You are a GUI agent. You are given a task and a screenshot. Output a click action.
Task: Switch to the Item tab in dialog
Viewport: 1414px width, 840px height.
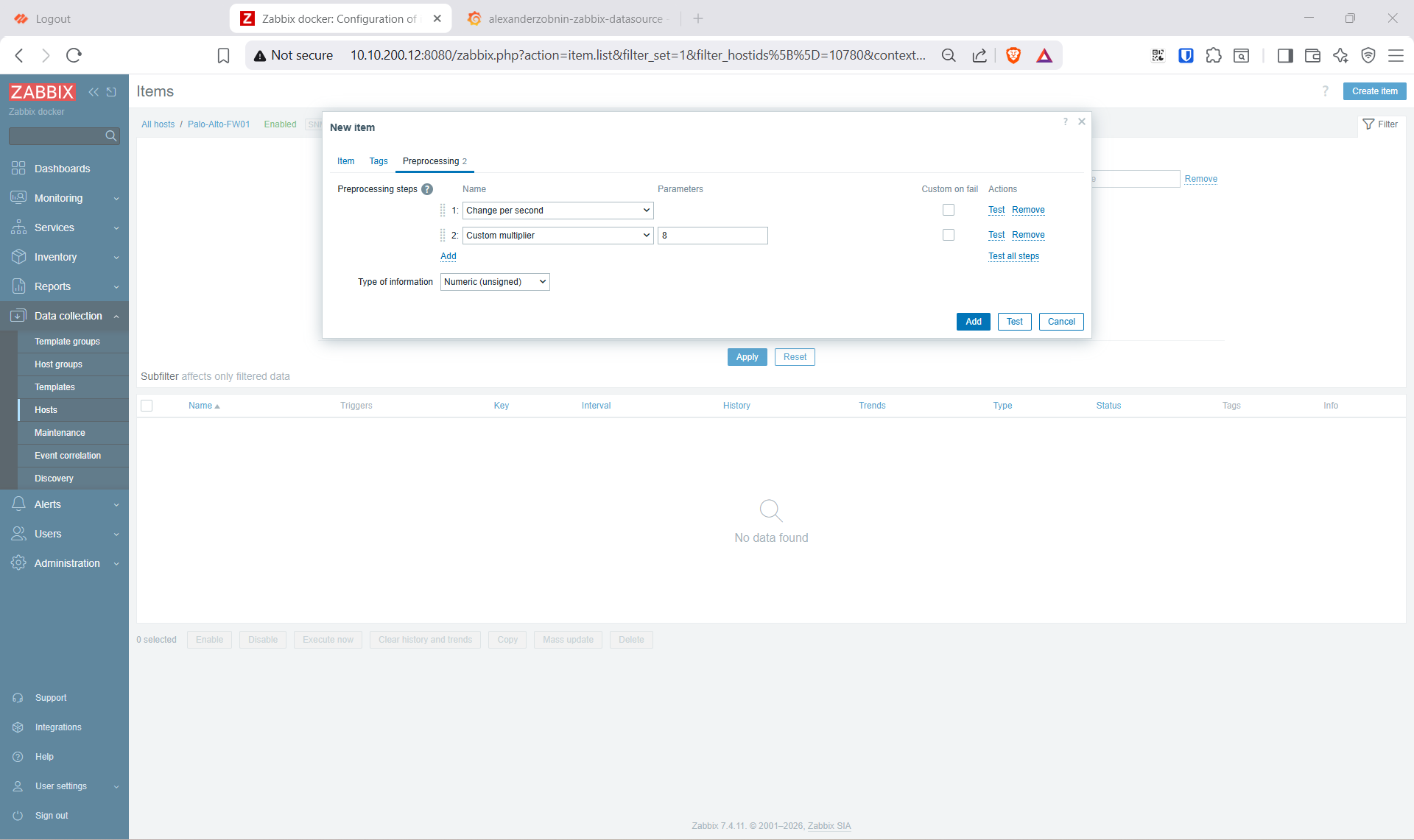click(345, 161)
